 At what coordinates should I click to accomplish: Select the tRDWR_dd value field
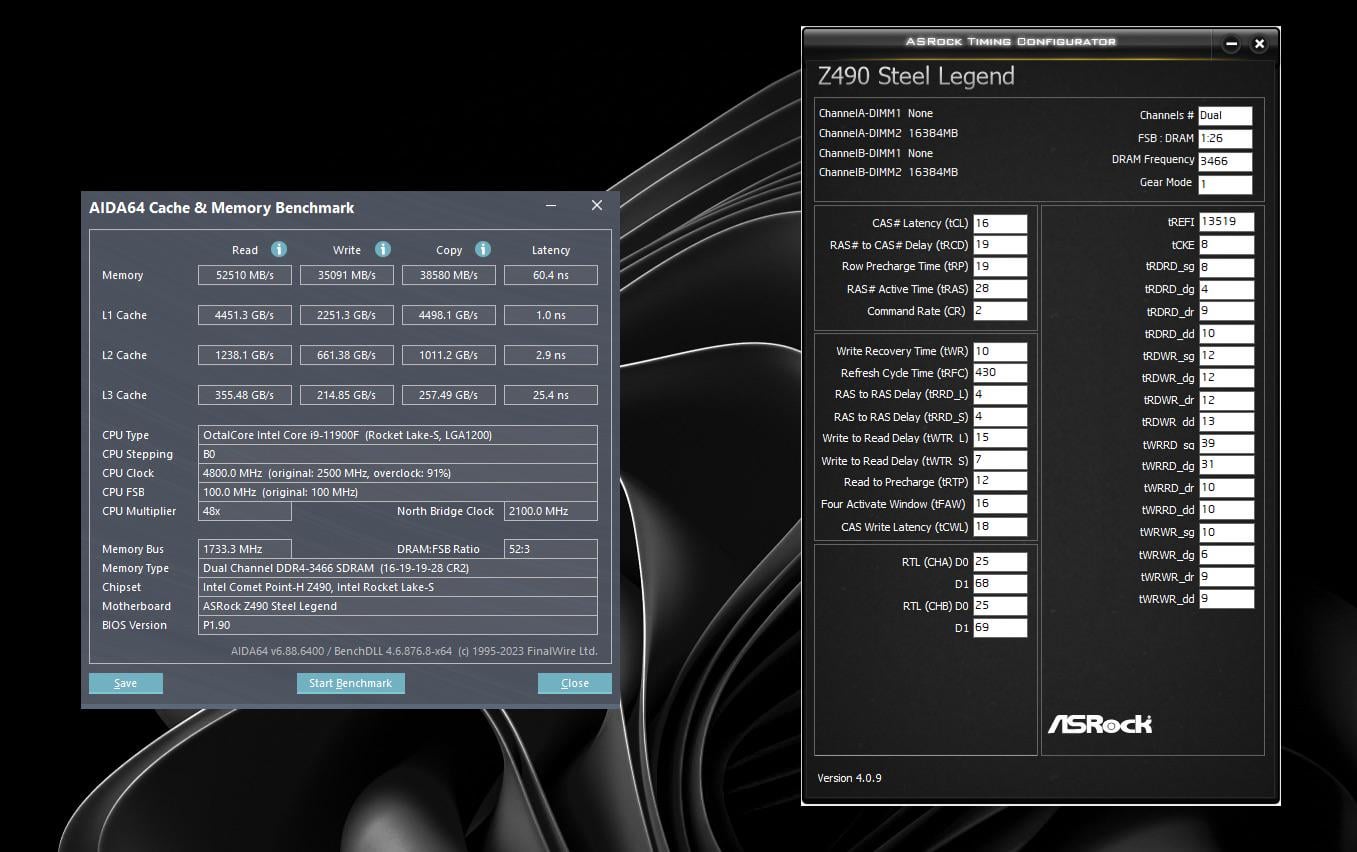tap(1226, 422)
